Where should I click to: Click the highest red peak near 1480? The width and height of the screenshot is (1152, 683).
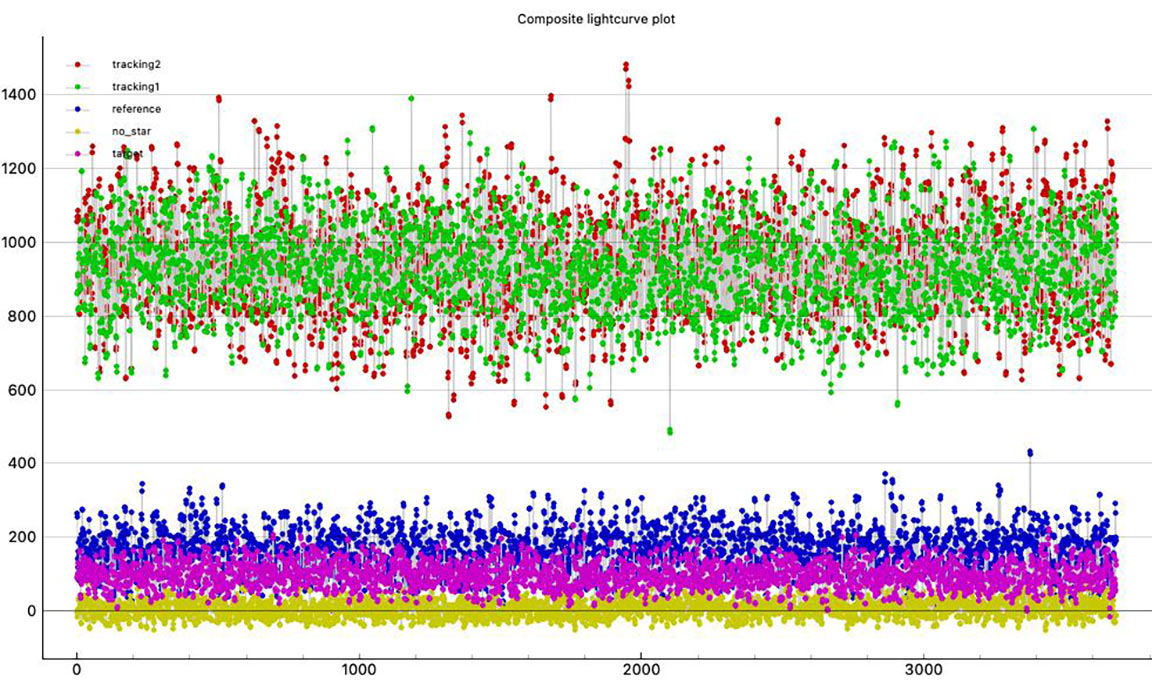point(626,65)
